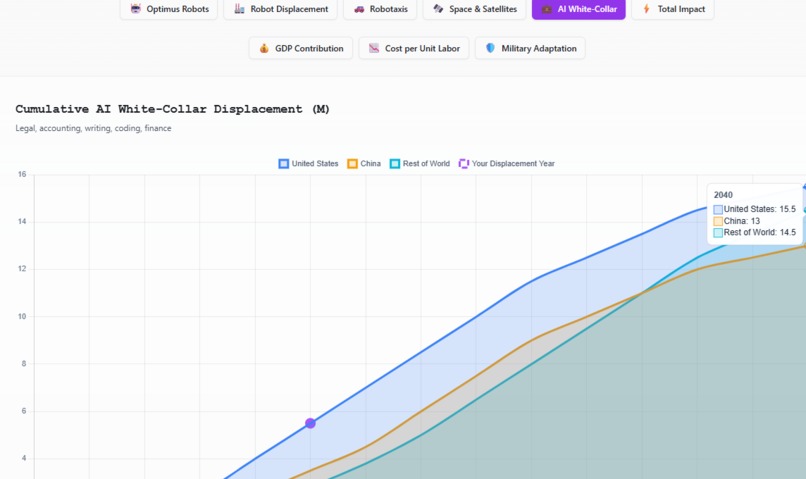Select the Cost per Unit Labor tab

[x=414, y=48]
